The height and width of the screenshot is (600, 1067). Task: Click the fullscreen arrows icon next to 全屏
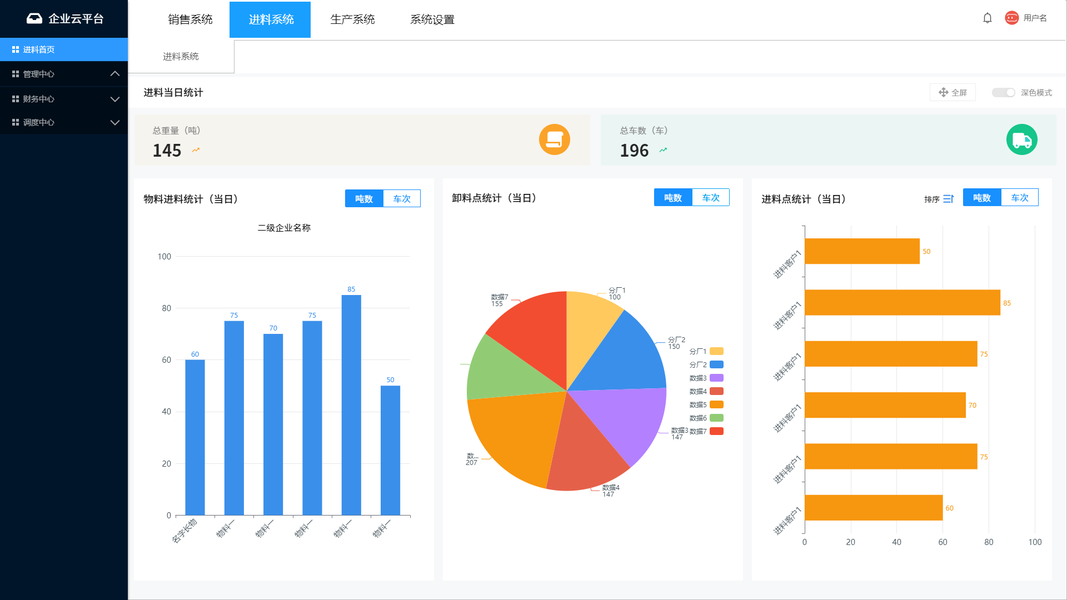943,93
